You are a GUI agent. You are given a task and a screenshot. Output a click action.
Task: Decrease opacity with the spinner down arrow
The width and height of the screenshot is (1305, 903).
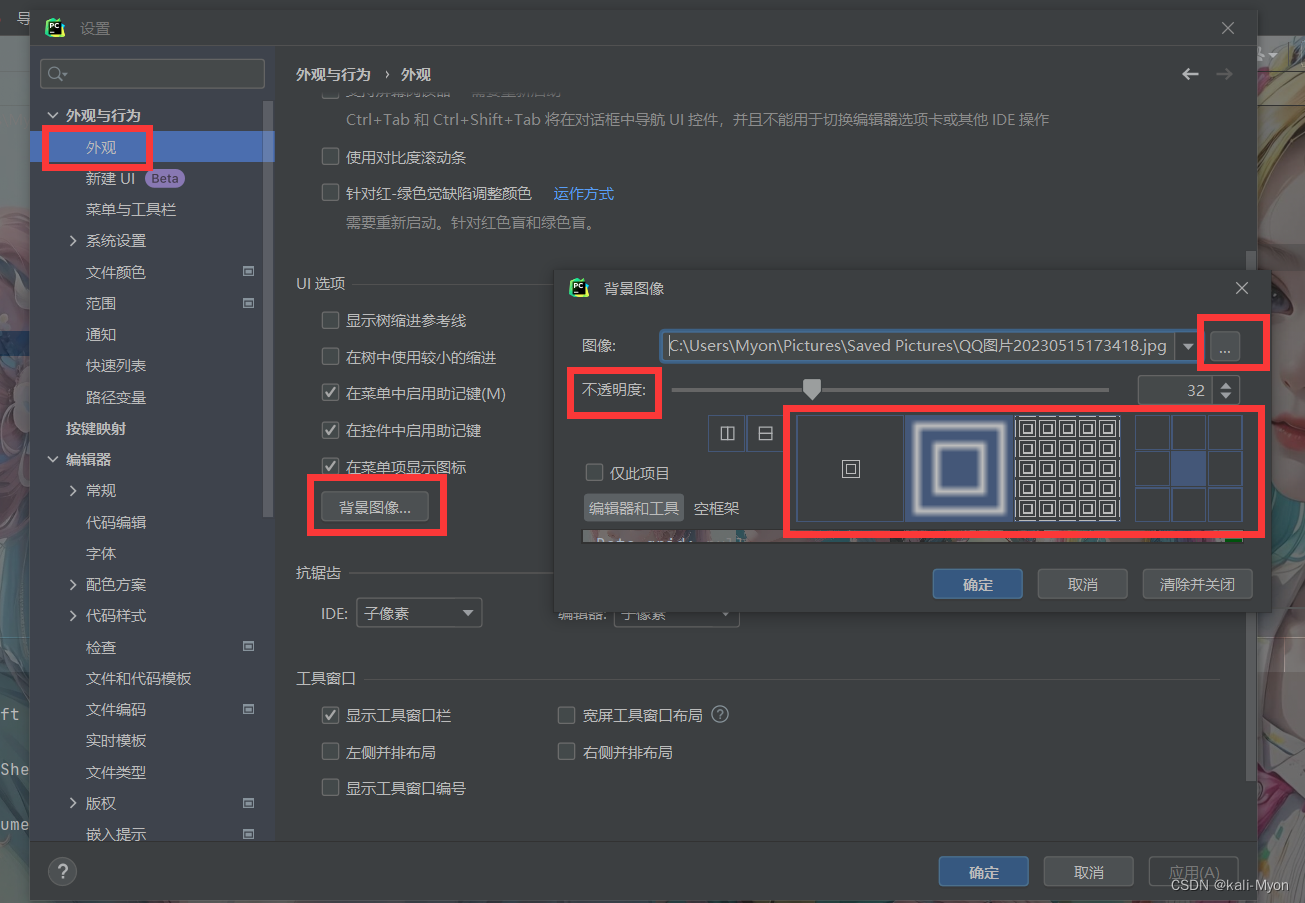[1226, 397]
